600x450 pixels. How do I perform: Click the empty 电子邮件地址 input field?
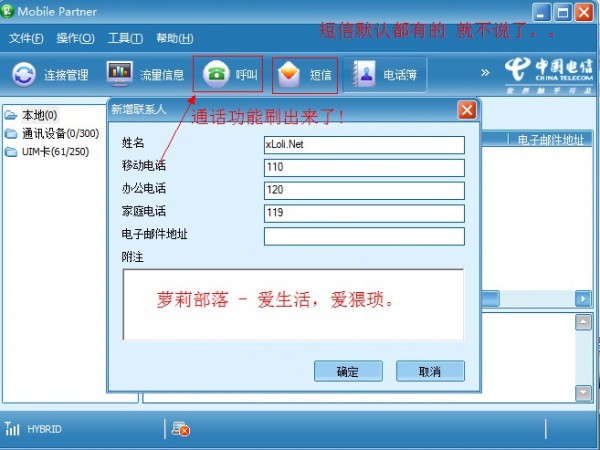pyautogui.click(x=364, y=236)
